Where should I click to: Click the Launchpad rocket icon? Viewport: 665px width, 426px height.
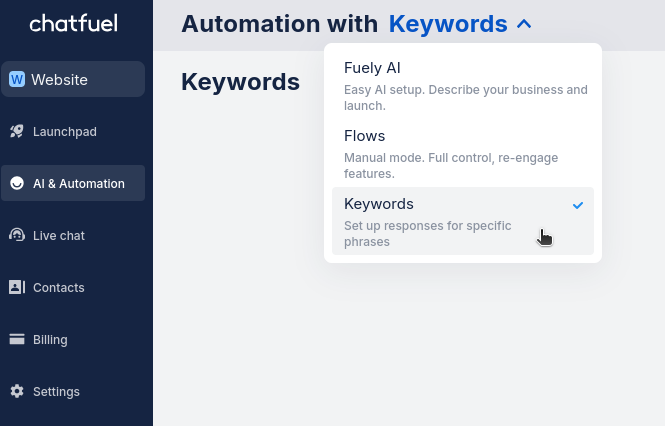click(x=16, y=131)
